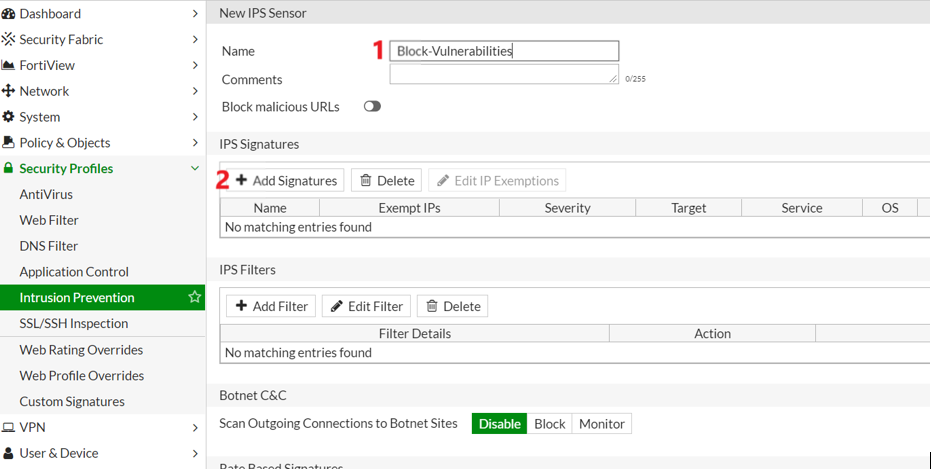932x469 pixels.
Task: Click the FortiView chart icon
Action: click(9, 66)
